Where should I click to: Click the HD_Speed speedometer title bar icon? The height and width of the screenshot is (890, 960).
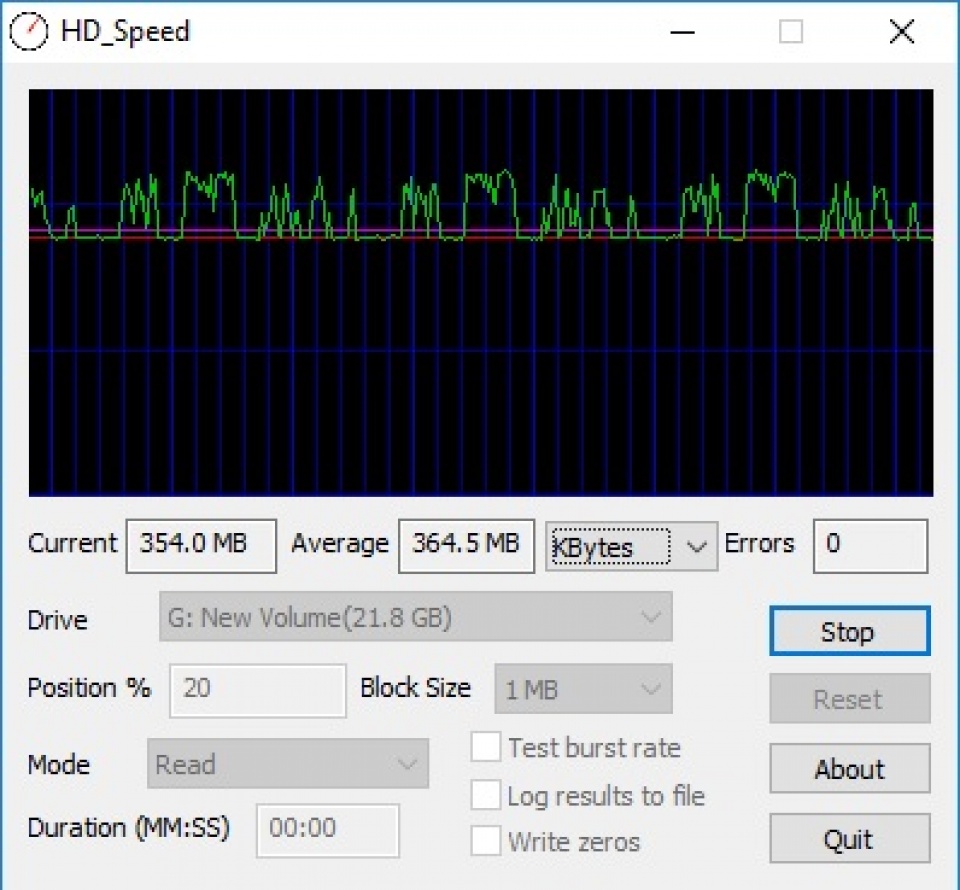tap(28, 31)
